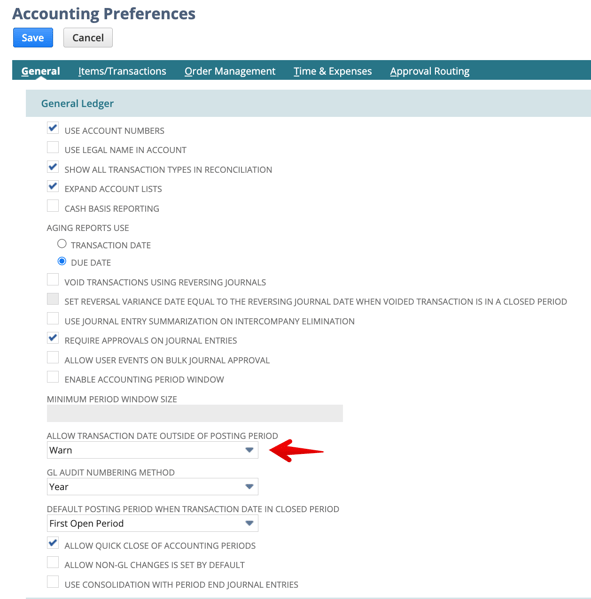Open the Default Posting Period dropdown arrow

click(249, 523)
